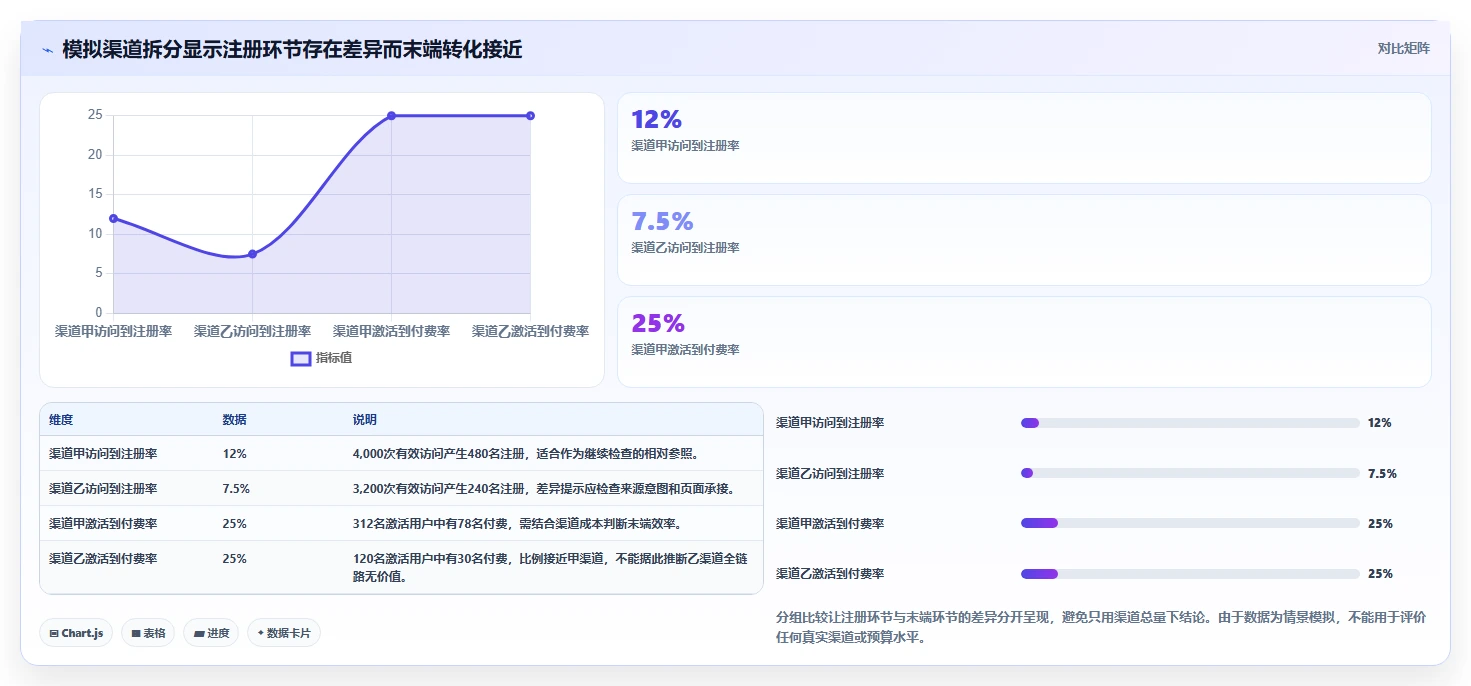The image size is (1471, 686).
Task: Click x-axis label 渠道甲访问到注册率 on chart
Action: tap(113, 331)
